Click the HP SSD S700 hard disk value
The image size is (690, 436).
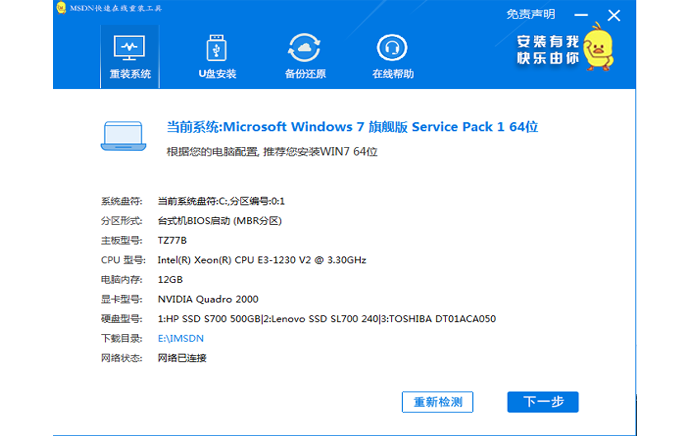click(327, 319)
